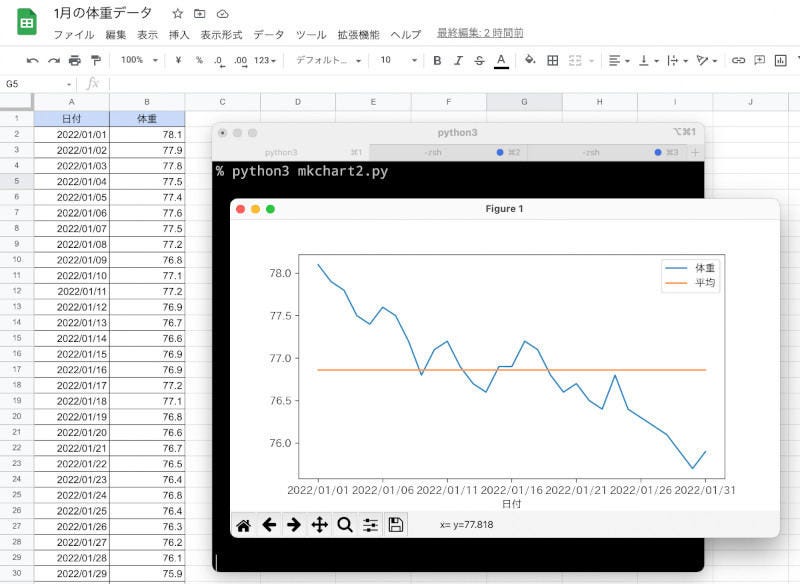Viewport: 800px width, 584px height.
Task: Open the データ menu
Action: pos(268,34)
